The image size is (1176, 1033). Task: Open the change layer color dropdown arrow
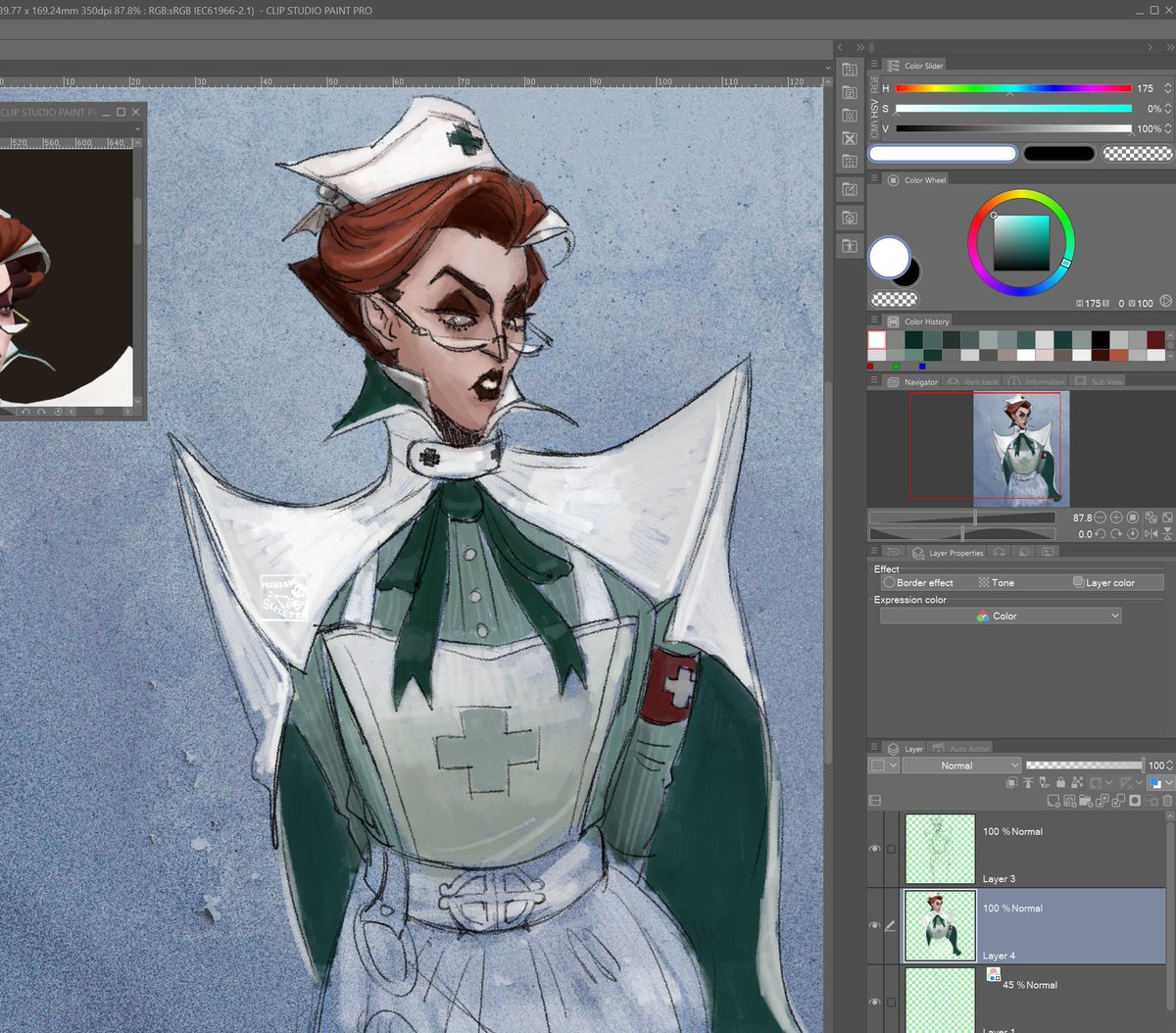(x=1169, y=783)
